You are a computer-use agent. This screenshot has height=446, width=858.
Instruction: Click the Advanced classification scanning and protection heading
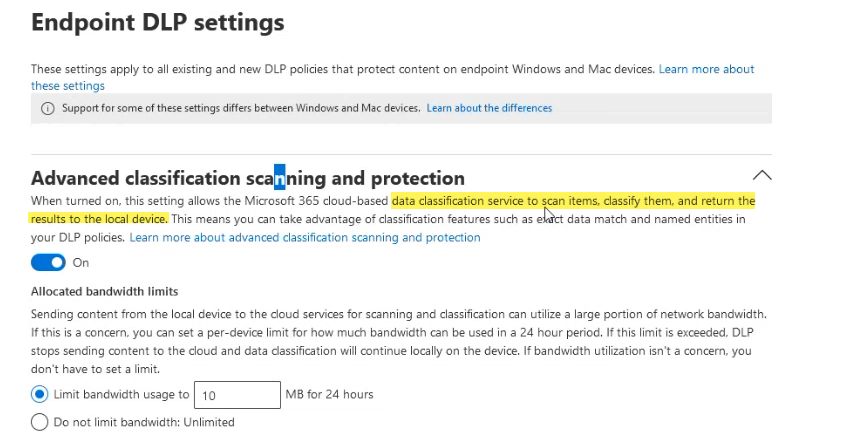tap(248, 178)
